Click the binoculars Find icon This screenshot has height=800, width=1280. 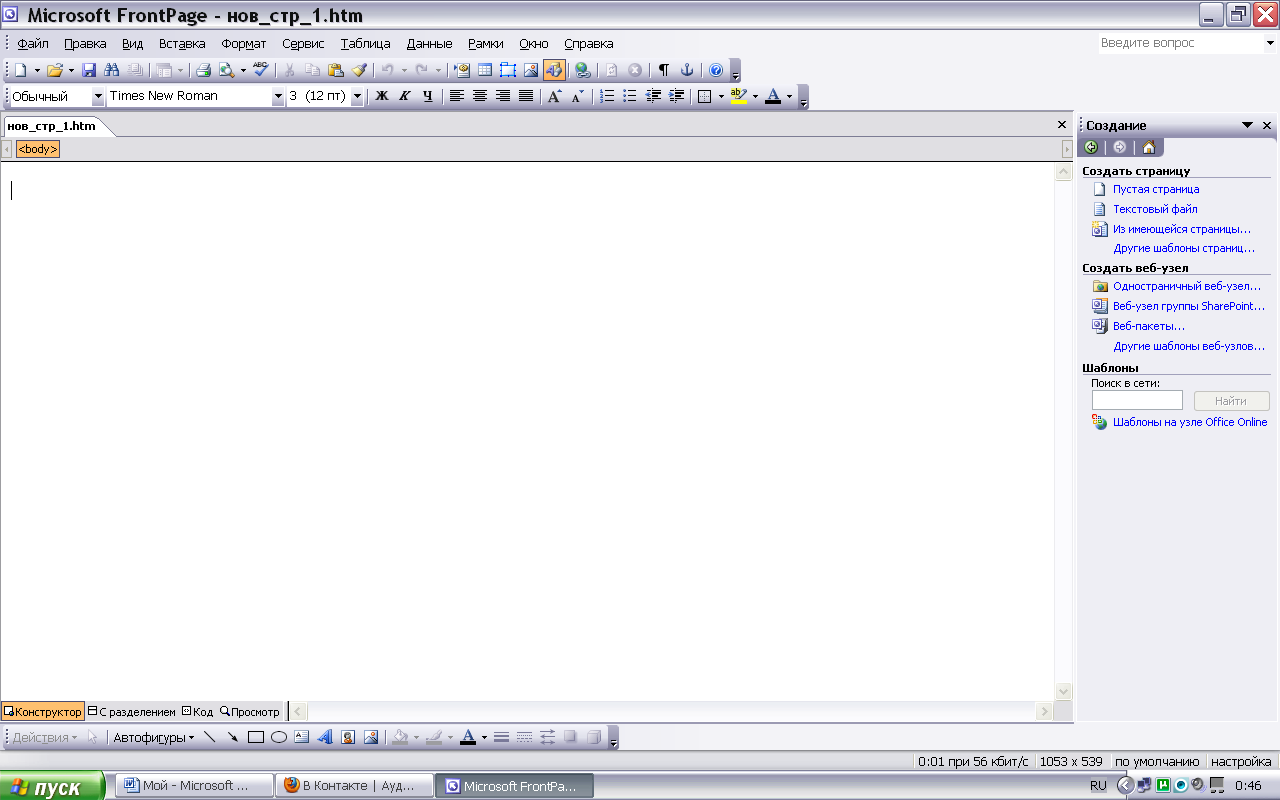click(112, 70)
